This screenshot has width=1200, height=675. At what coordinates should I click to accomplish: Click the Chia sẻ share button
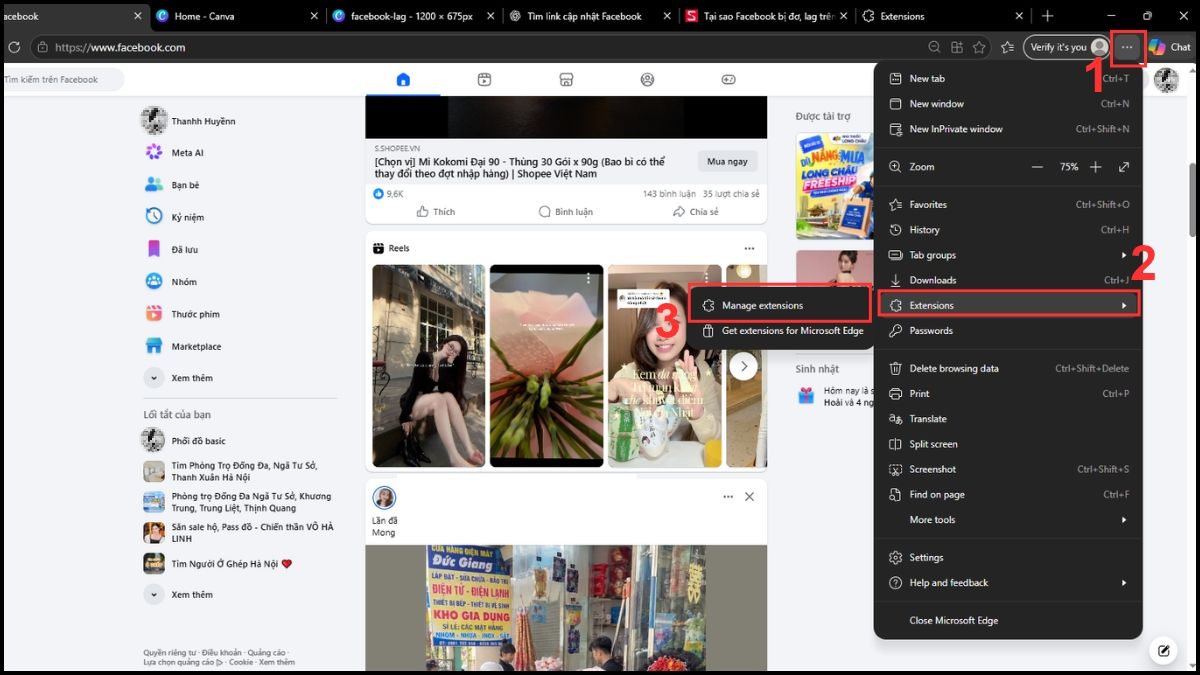696,212
